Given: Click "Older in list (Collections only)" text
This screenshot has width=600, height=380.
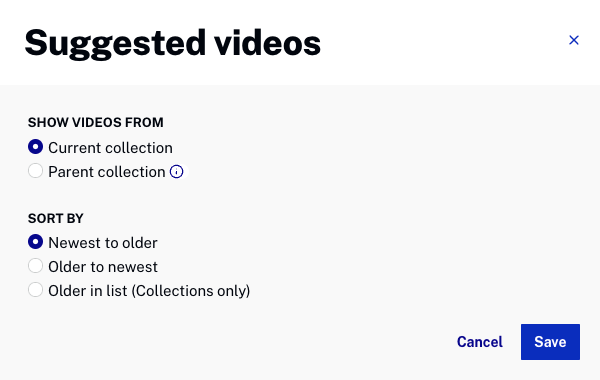Looking at the screenshot, I should click(x=149, y=291).
